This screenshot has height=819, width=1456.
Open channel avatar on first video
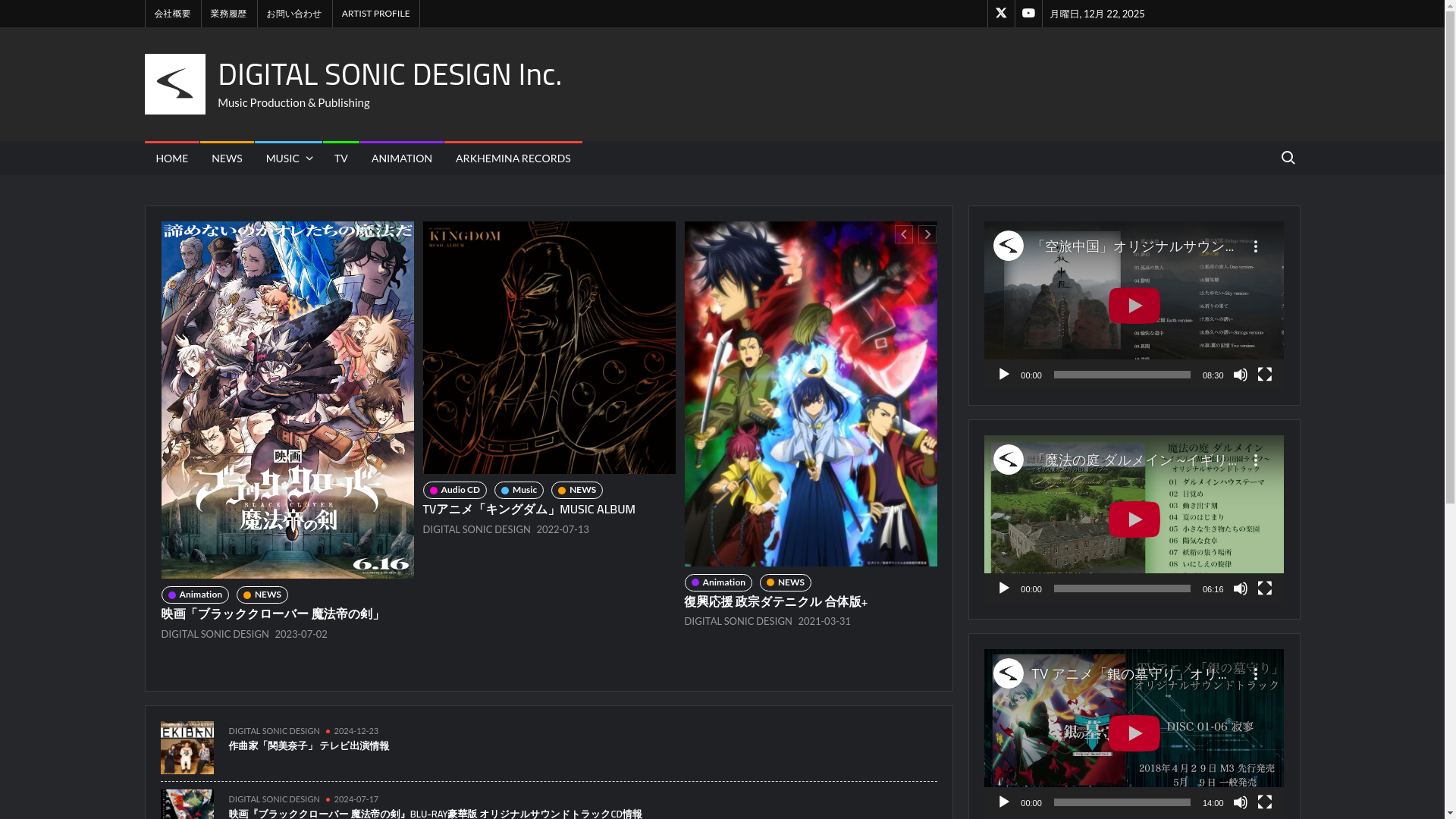pos(1008,246)
